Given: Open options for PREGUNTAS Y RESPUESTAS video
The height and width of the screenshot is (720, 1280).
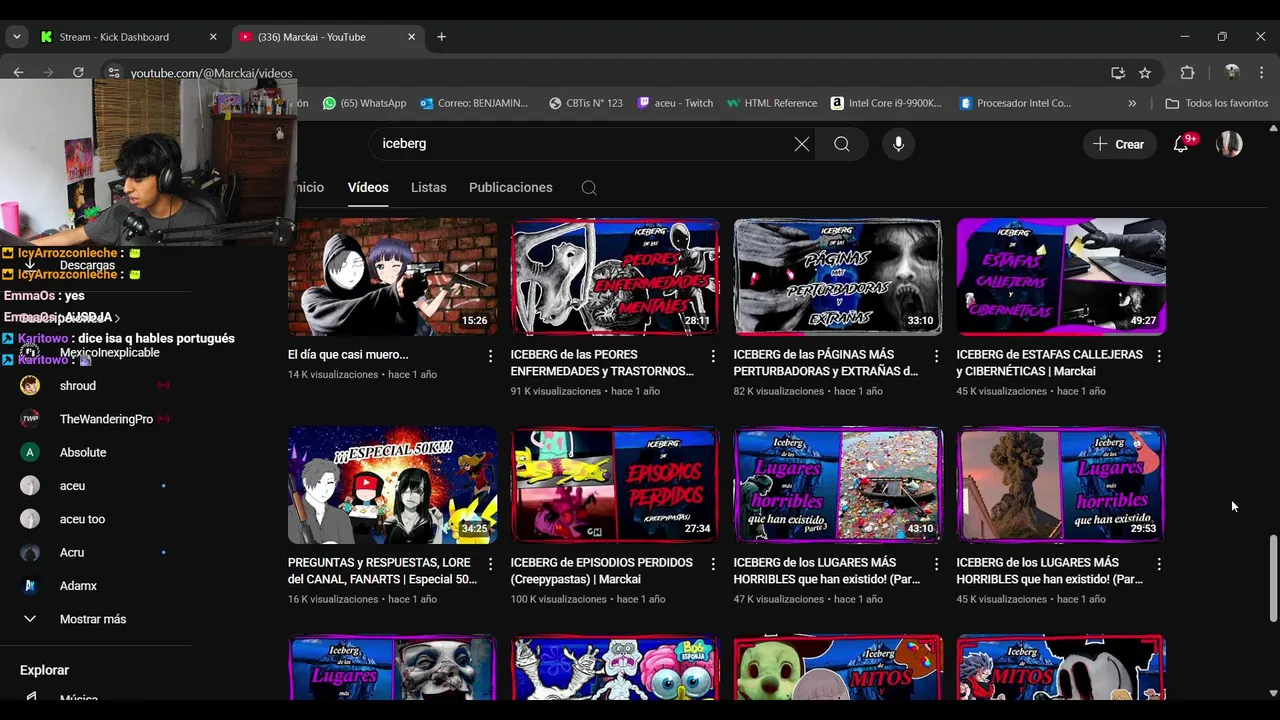Looking at the screenshot, I should pyautogui.click(x=490, y=564).
